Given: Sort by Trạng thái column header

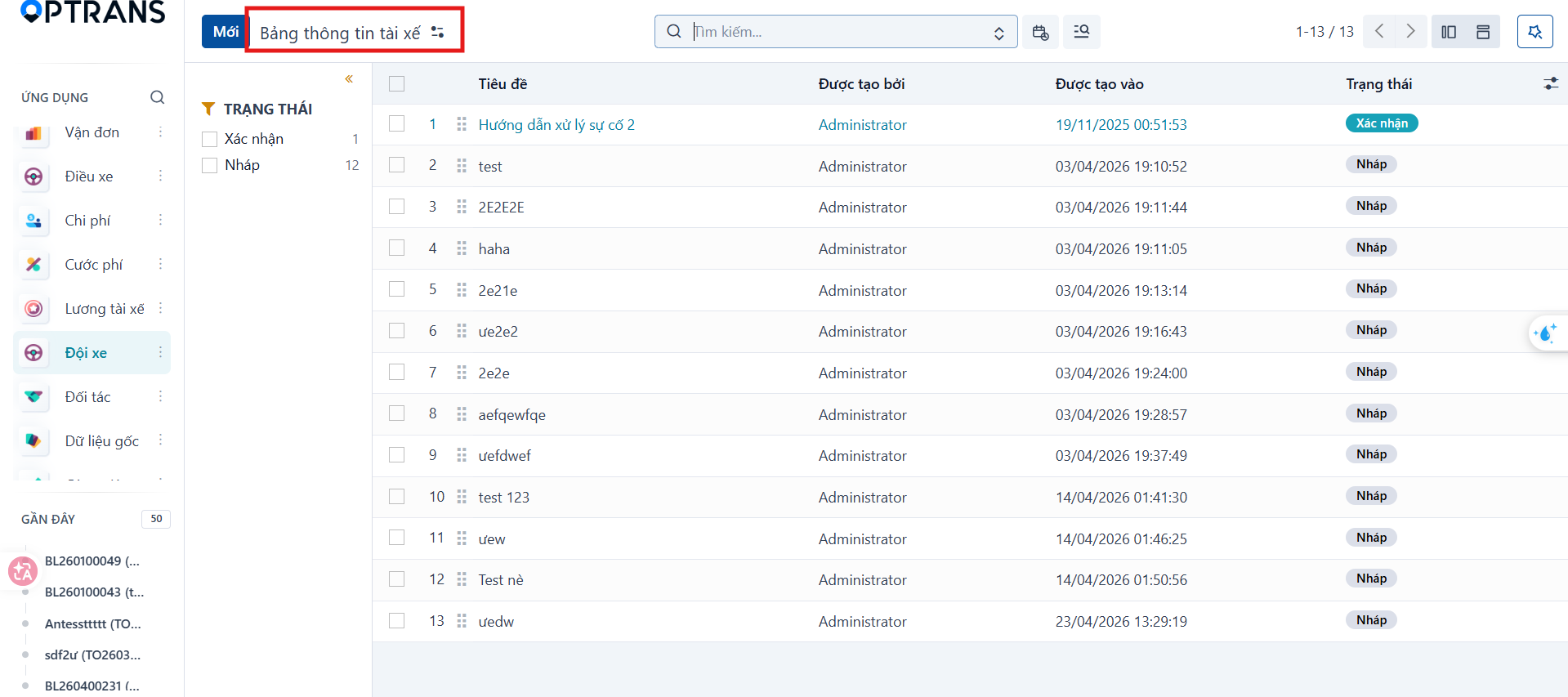Looking at the screenshot, I should [1378, 84].
